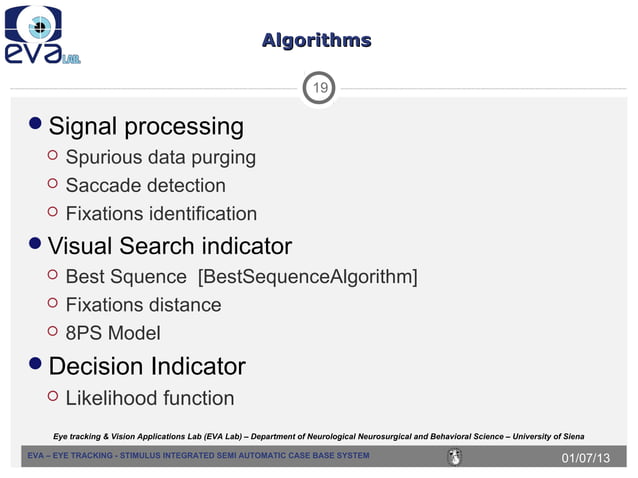Click the 01/07/13 date in footer
Image resolution: width=638 pixels, height=478 pixels.
586,458
